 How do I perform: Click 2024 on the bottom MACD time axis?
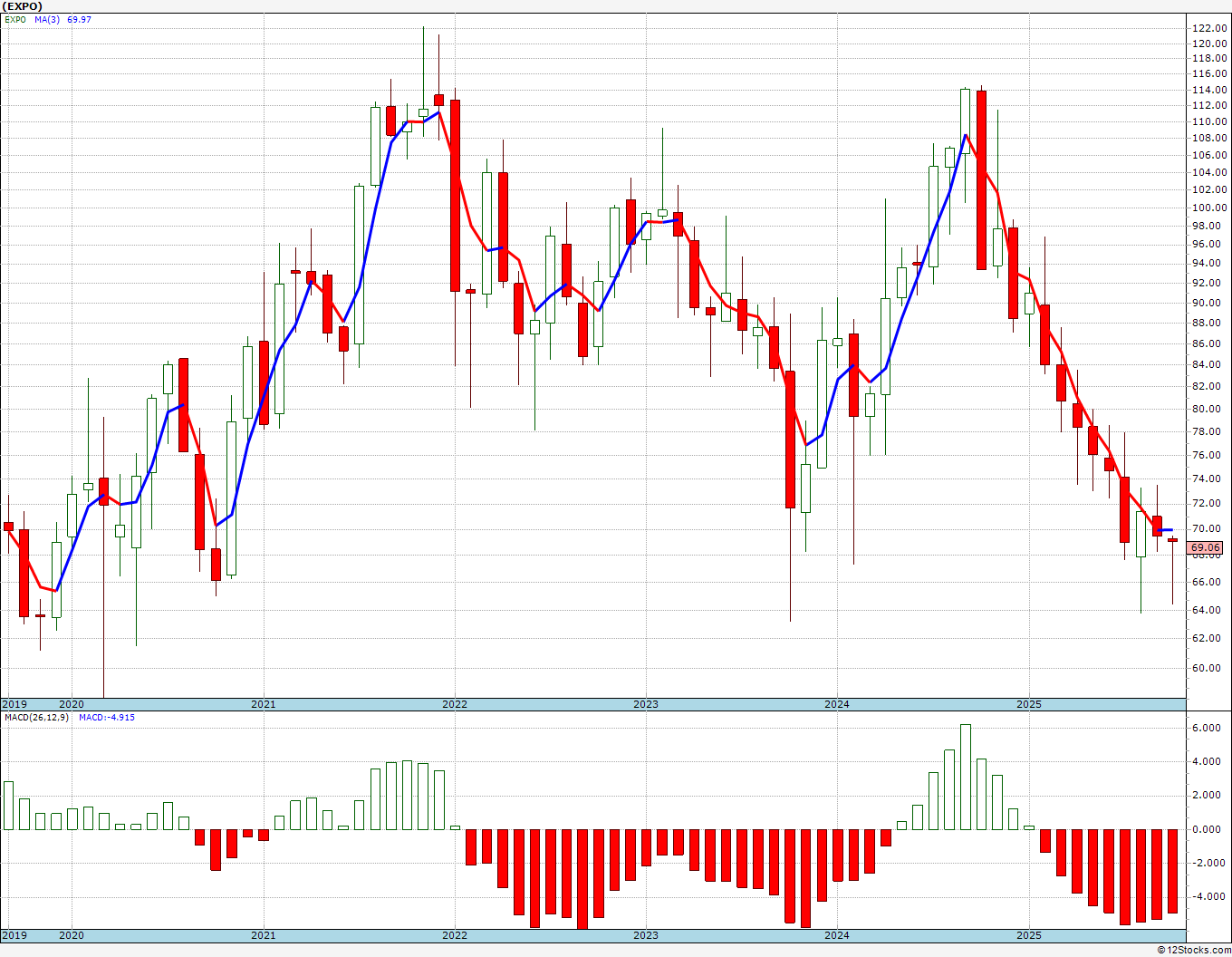(836, 935)
